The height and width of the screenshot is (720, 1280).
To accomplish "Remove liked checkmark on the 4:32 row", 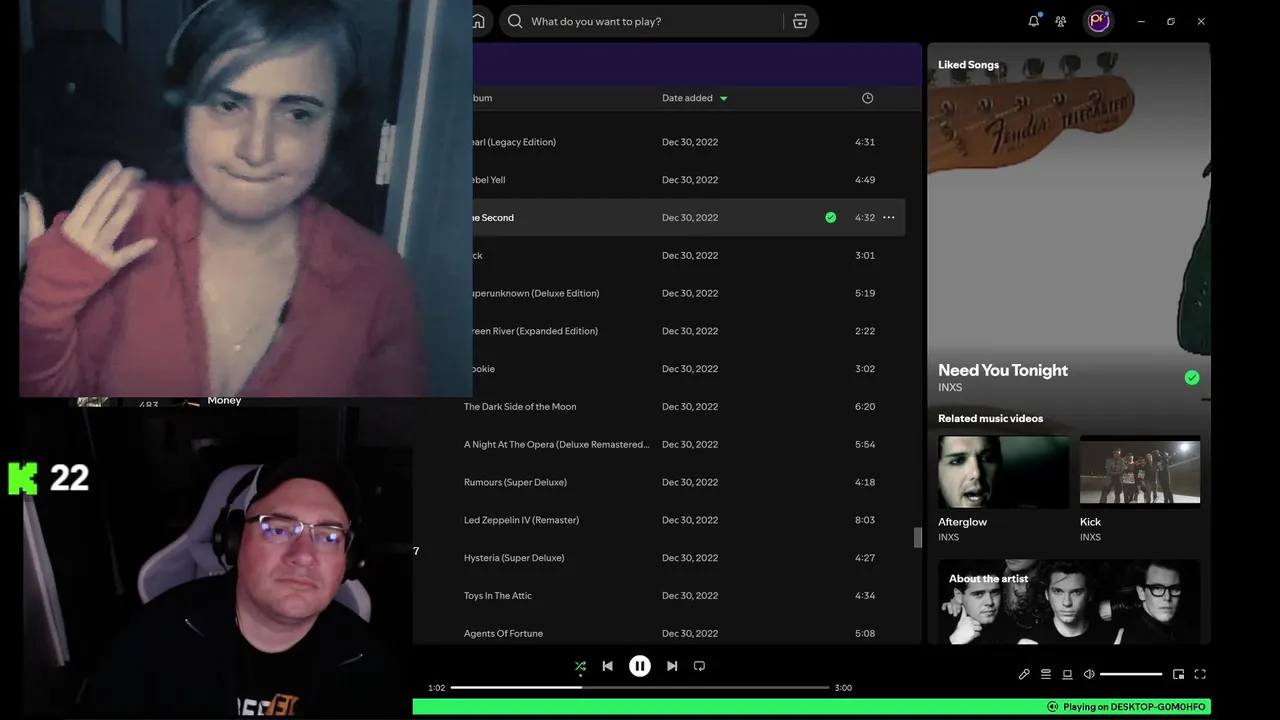I will pyautogui.click(x=830, y=217).
